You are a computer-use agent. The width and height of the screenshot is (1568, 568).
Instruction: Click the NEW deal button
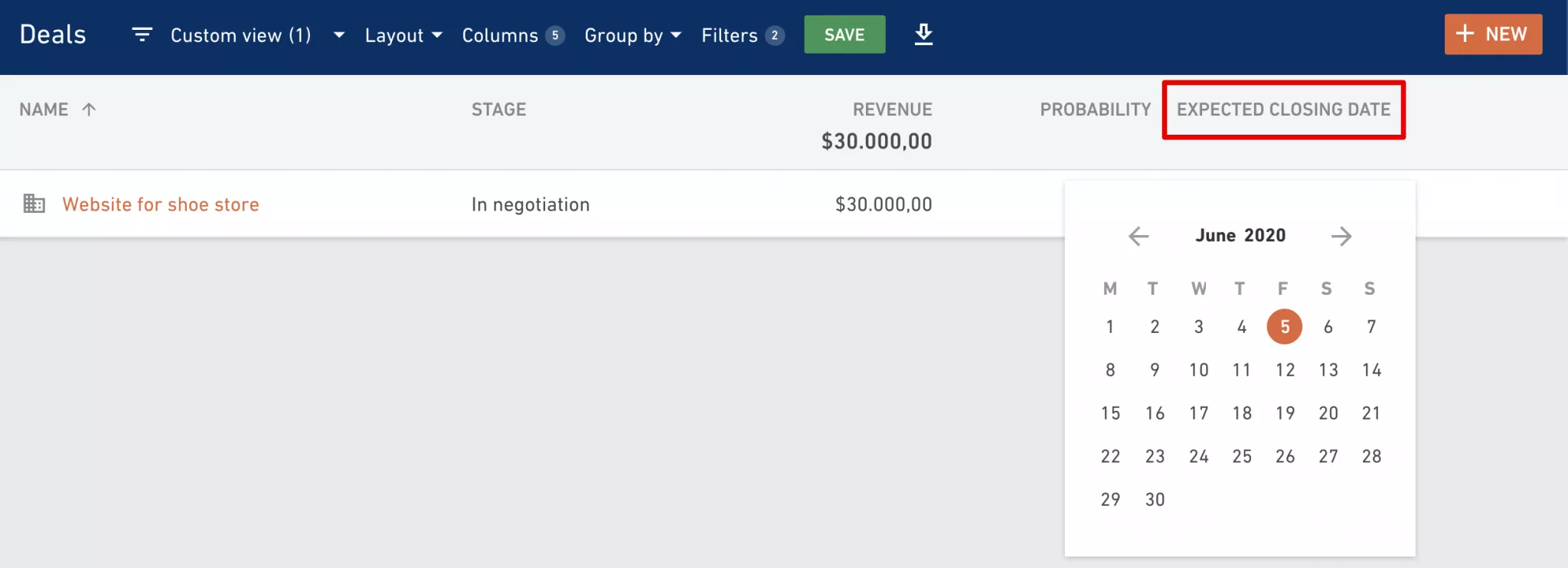point(1493,34)
